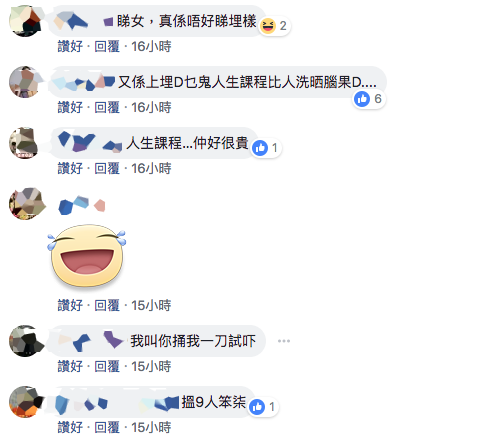Click 讚好 under the laughing sticker comment
This screenshot has width=492, height=438.
pos(70,305)
